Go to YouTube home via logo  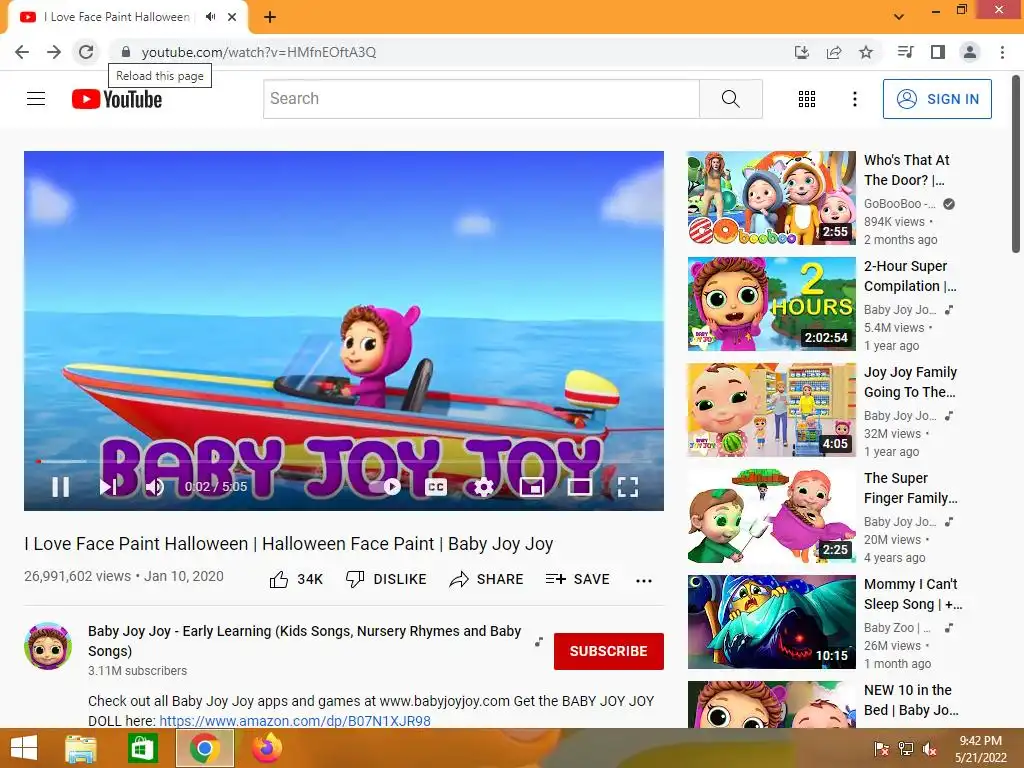click(x=117, y=99)
